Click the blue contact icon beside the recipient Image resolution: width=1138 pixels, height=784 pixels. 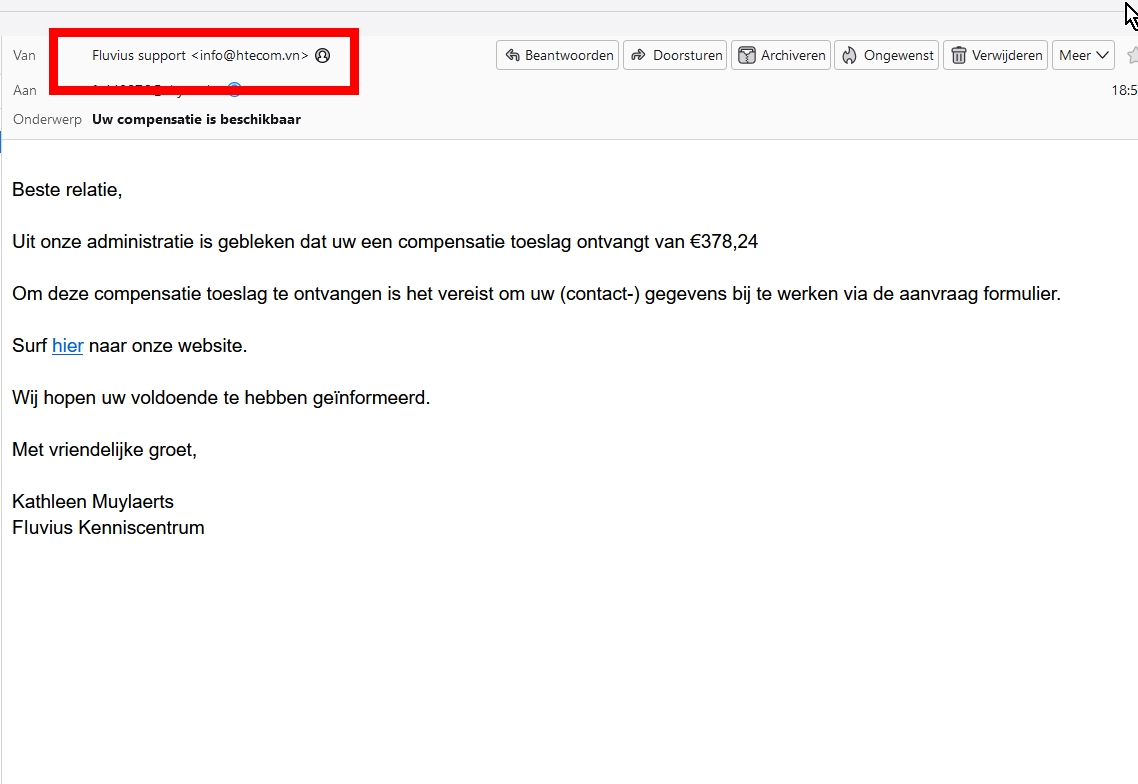235,90
